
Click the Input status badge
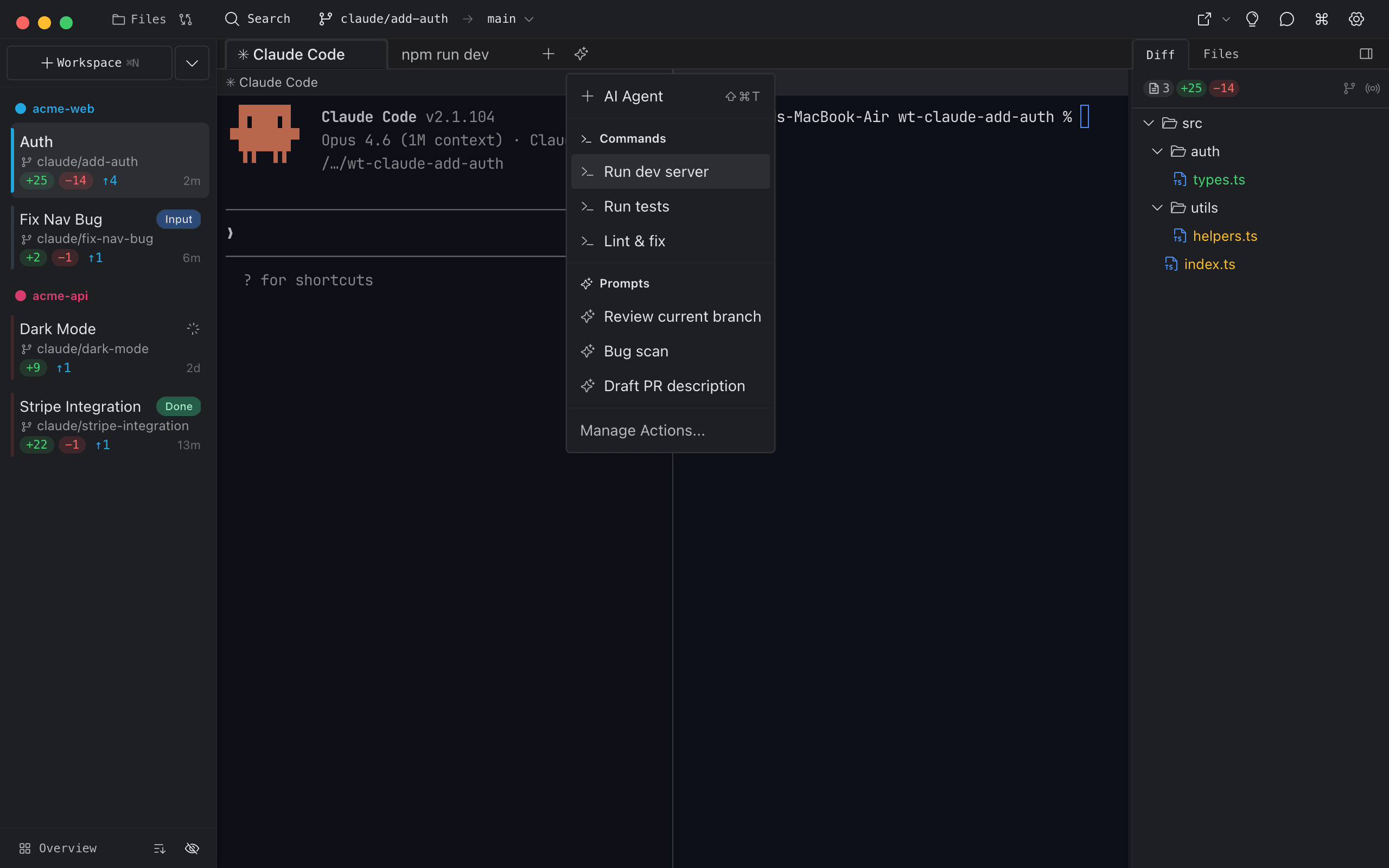click(179, 219)
